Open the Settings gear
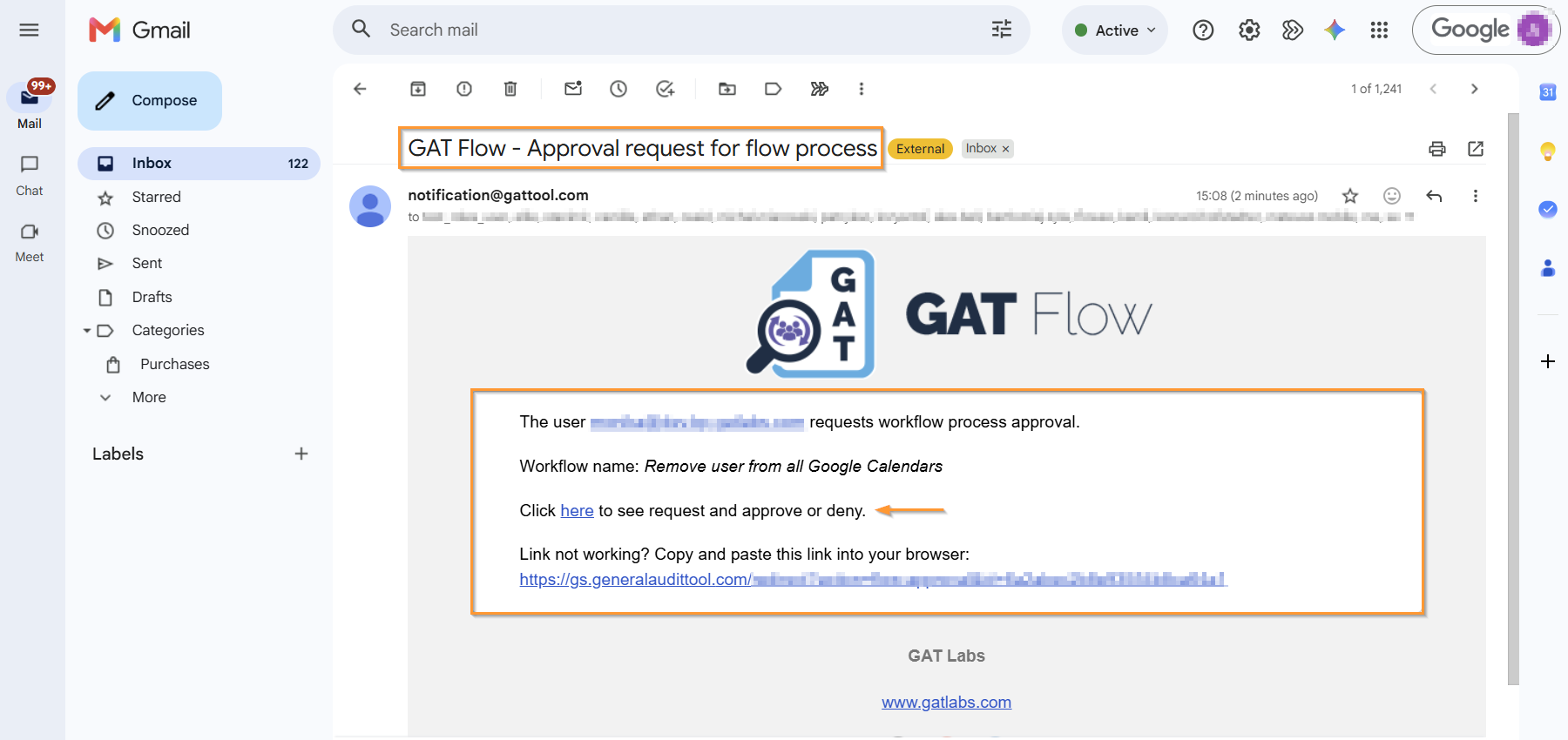 [1249, 30]
